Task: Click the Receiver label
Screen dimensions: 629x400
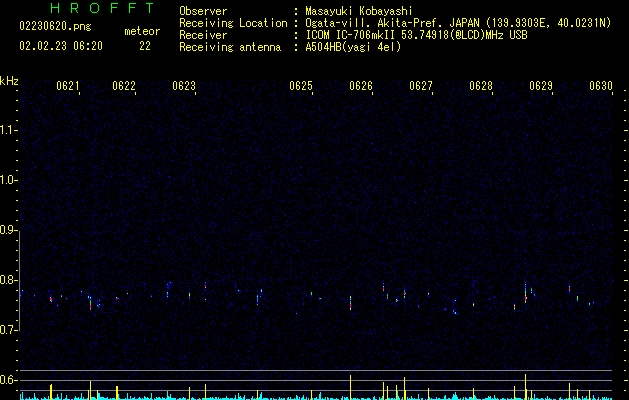Action: tap(203, 35)
